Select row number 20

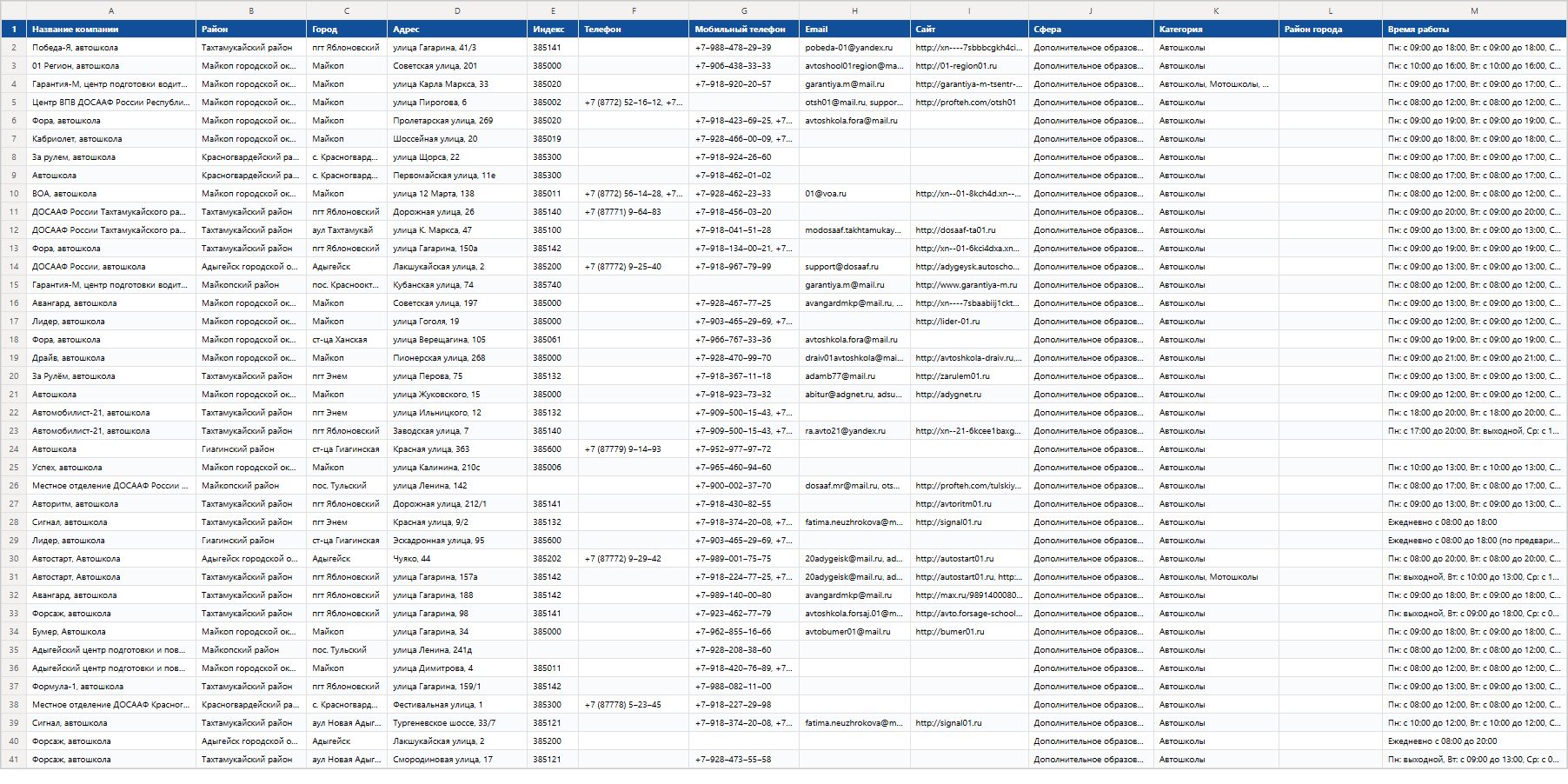13,376
